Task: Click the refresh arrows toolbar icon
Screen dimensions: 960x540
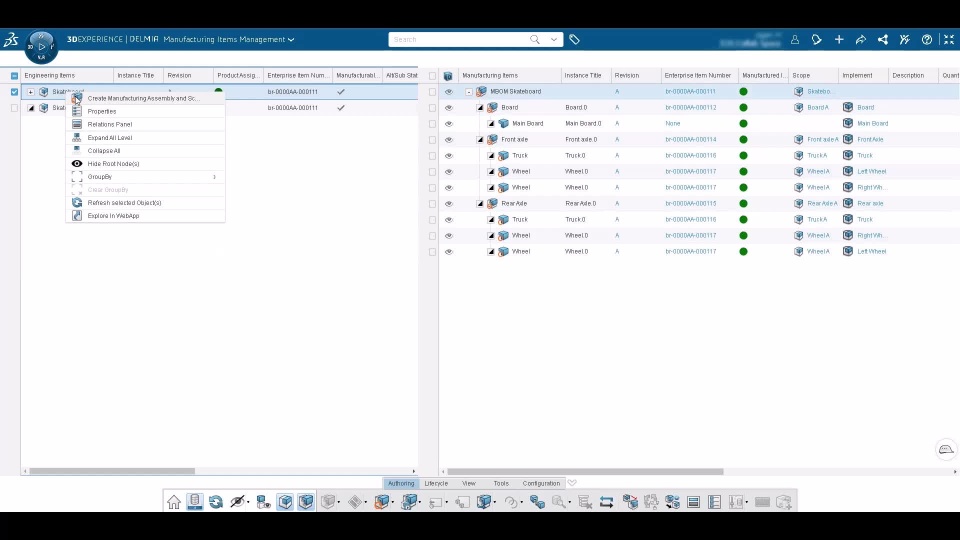Action: (x=216, y=502)
